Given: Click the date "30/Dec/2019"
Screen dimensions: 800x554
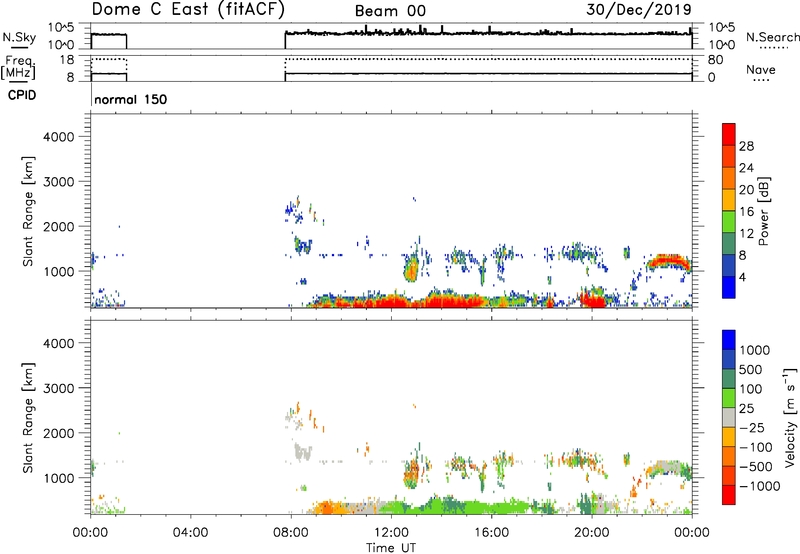Looking at the screenshot, I should [x=639, y=9].
